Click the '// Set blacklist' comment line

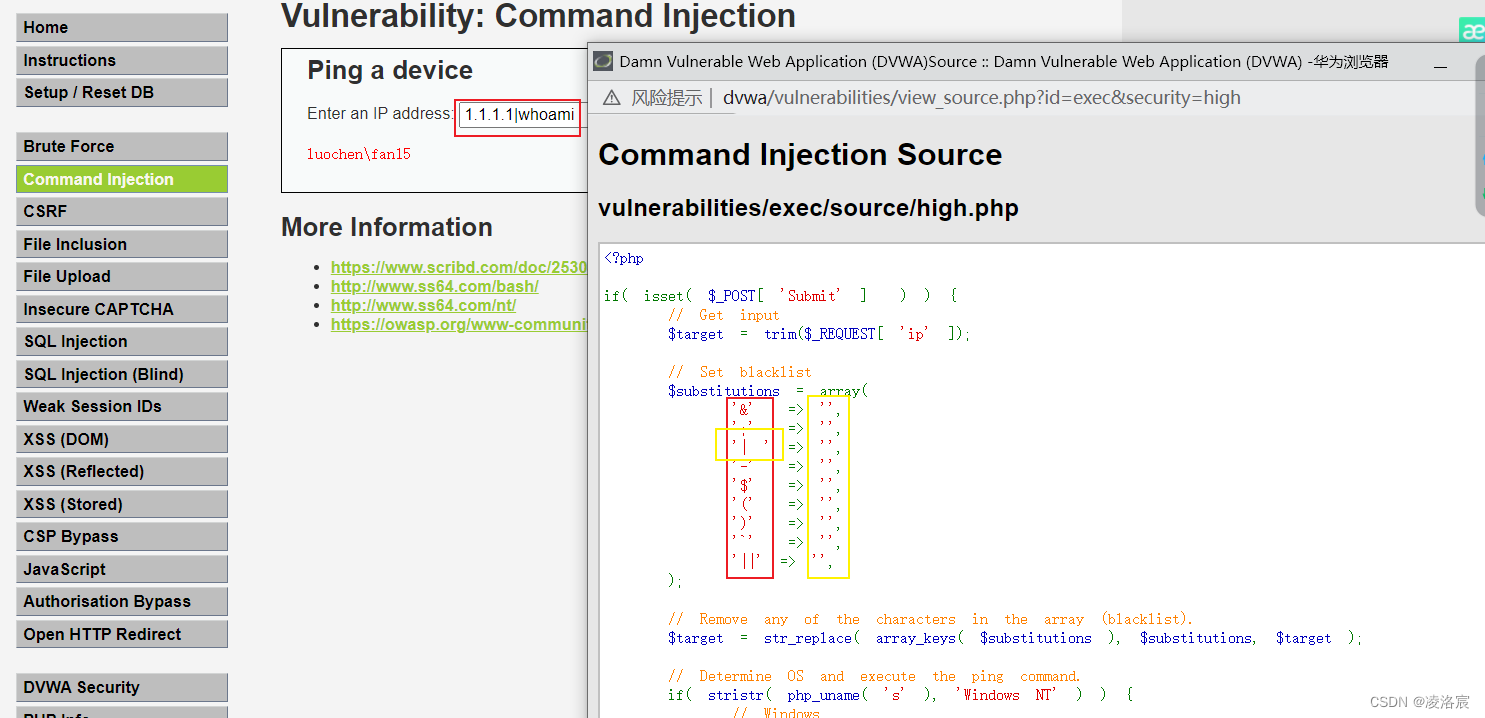[740, 372]
